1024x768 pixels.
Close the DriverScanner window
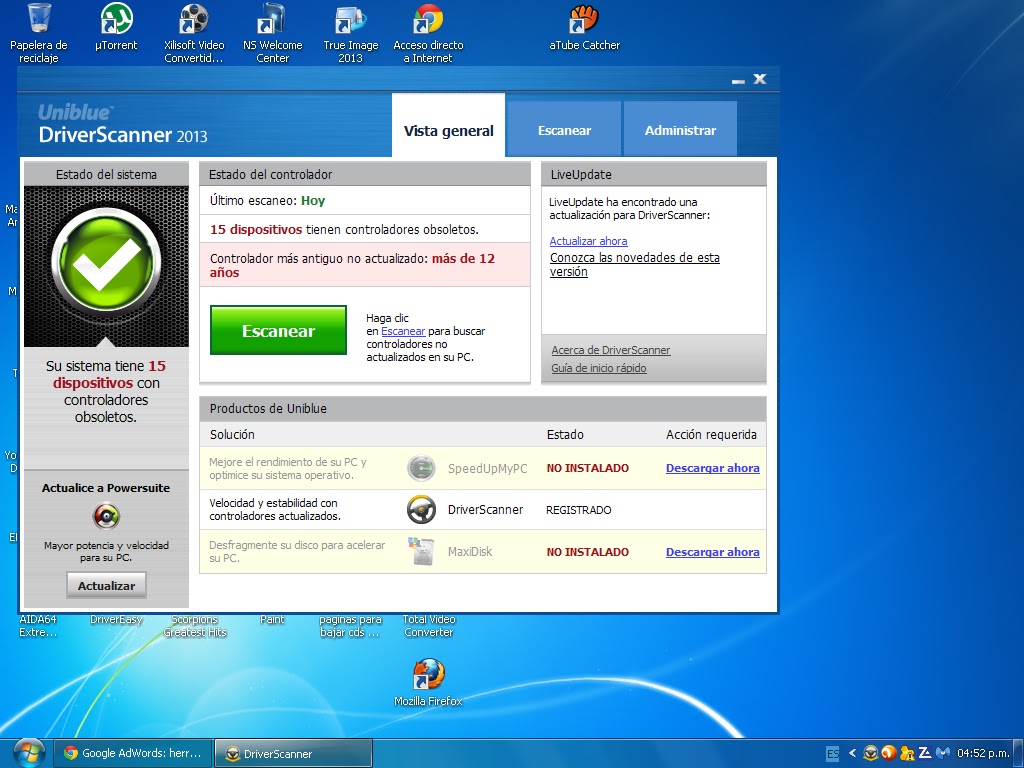pos(760,79)
